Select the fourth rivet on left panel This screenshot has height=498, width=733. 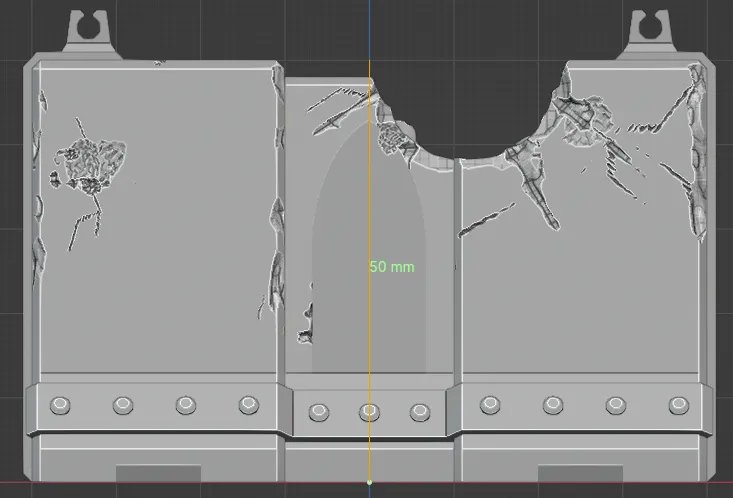pyautogui.click(x=248, y=405)
